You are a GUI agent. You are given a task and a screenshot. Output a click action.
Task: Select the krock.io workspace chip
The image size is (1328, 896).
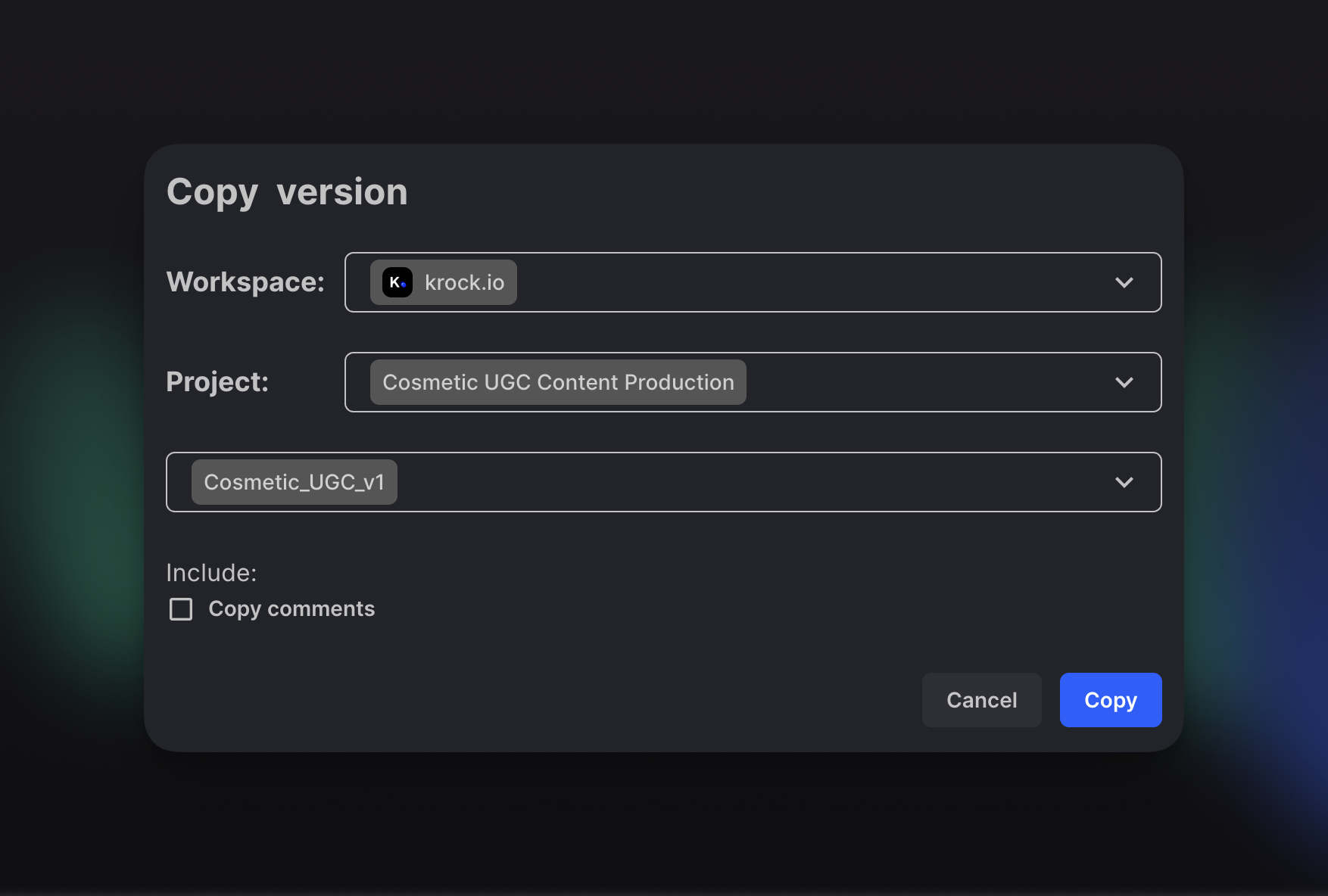[444, 282]
